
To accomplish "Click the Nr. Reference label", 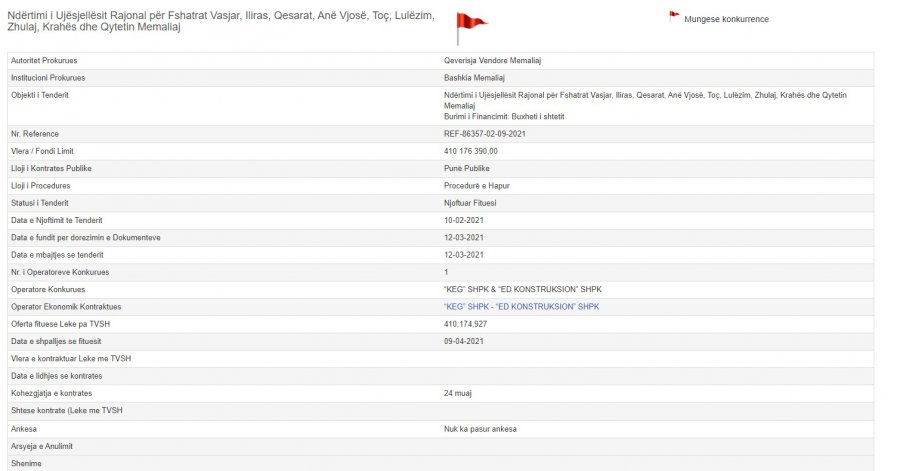I will 35,134.
